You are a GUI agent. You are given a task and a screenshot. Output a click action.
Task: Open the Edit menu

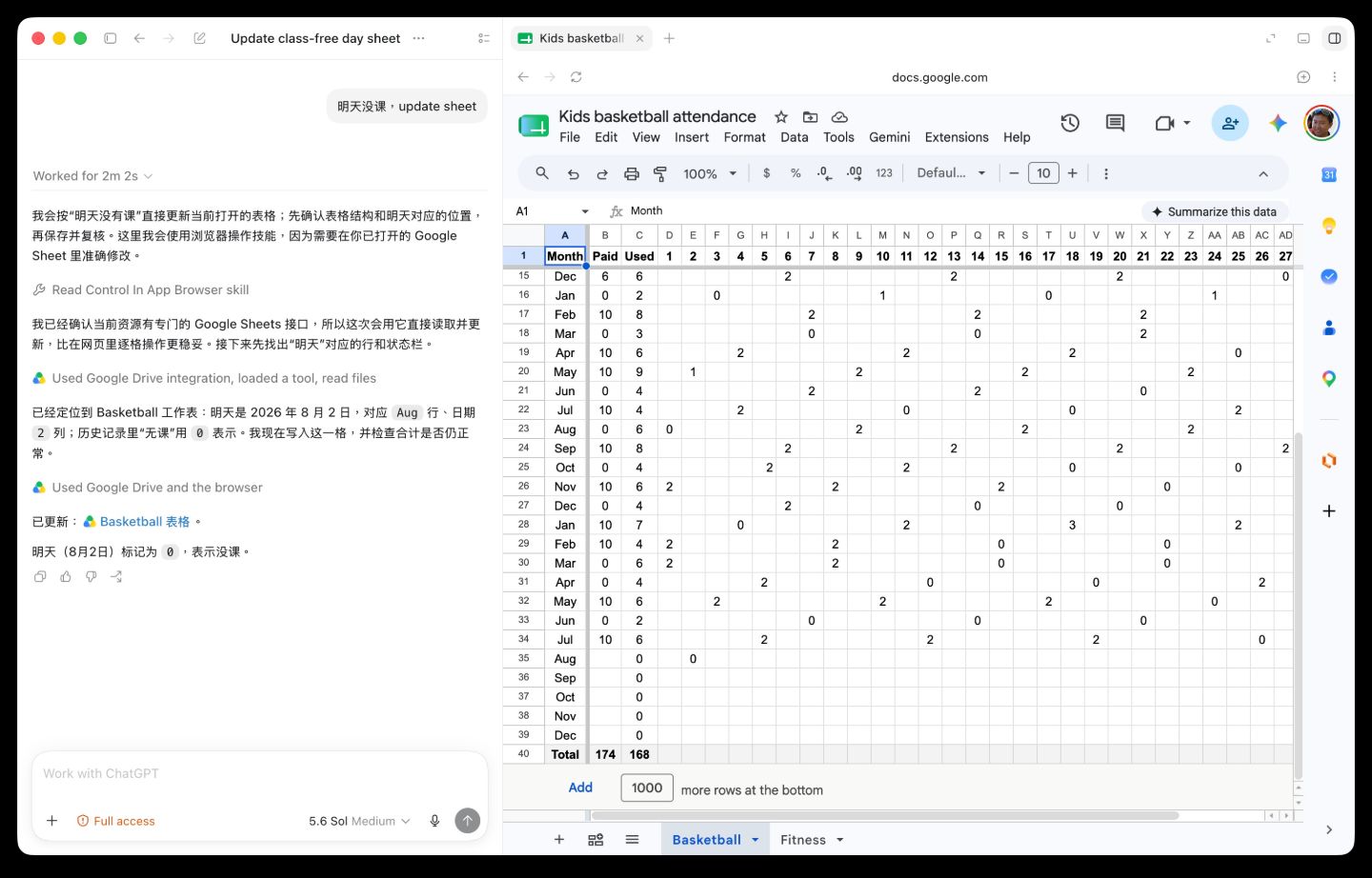(x=606, y=137)
